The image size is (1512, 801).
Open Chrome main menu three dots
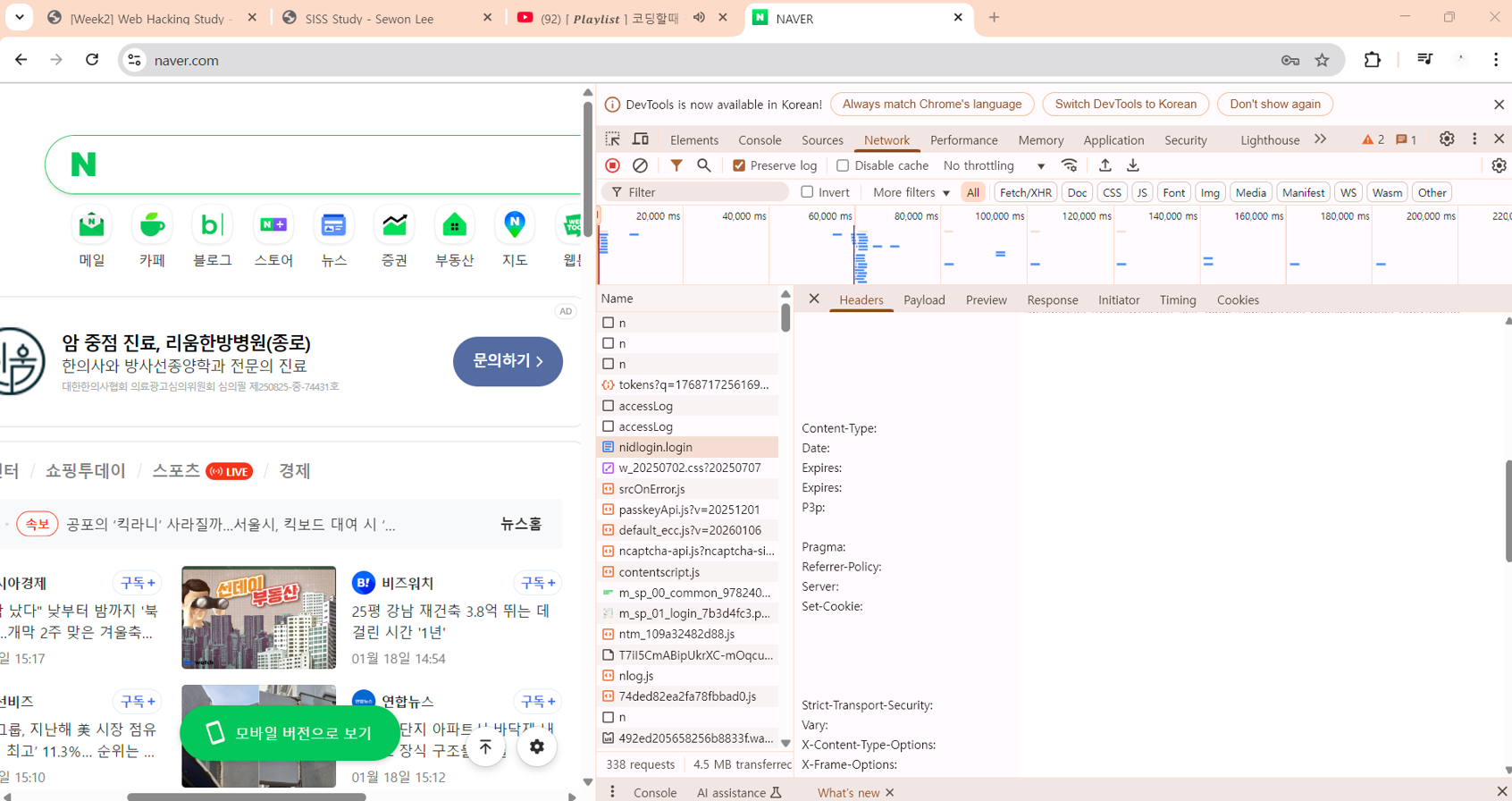point(1496,60)
